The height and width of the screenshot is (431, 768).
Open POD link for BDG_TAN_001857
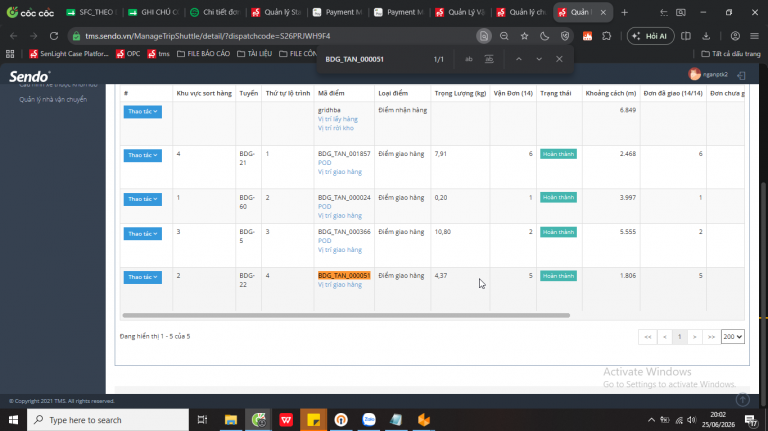(324, 163)
